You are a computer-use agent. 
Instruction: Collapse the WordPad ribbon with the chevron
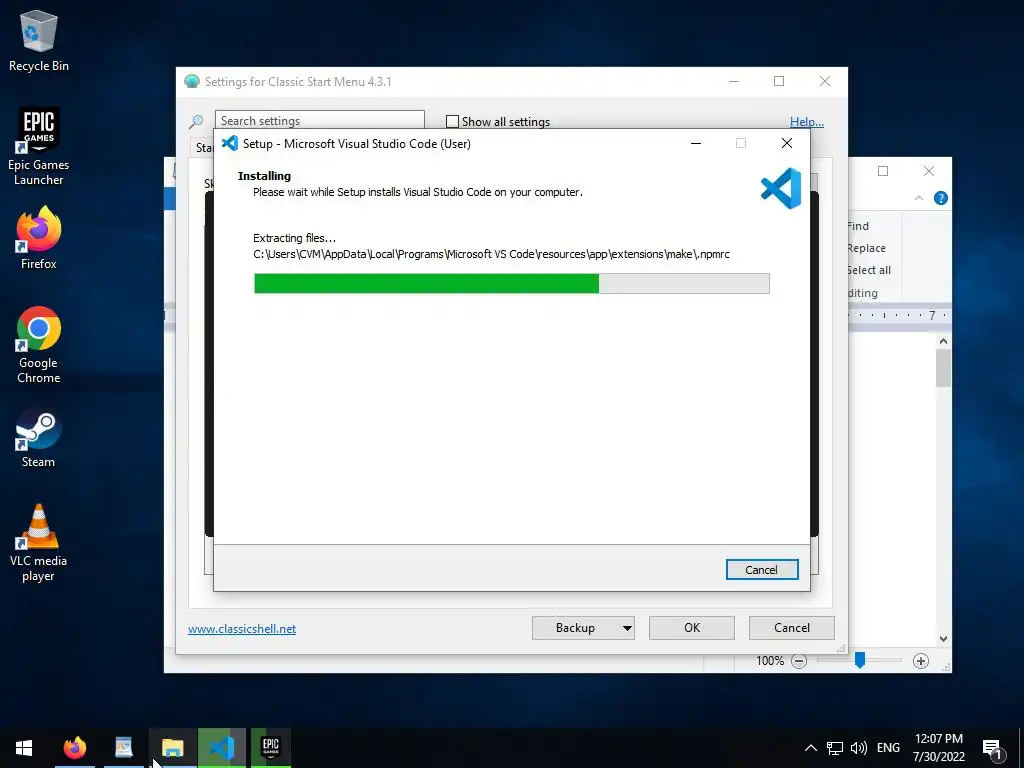919,198
